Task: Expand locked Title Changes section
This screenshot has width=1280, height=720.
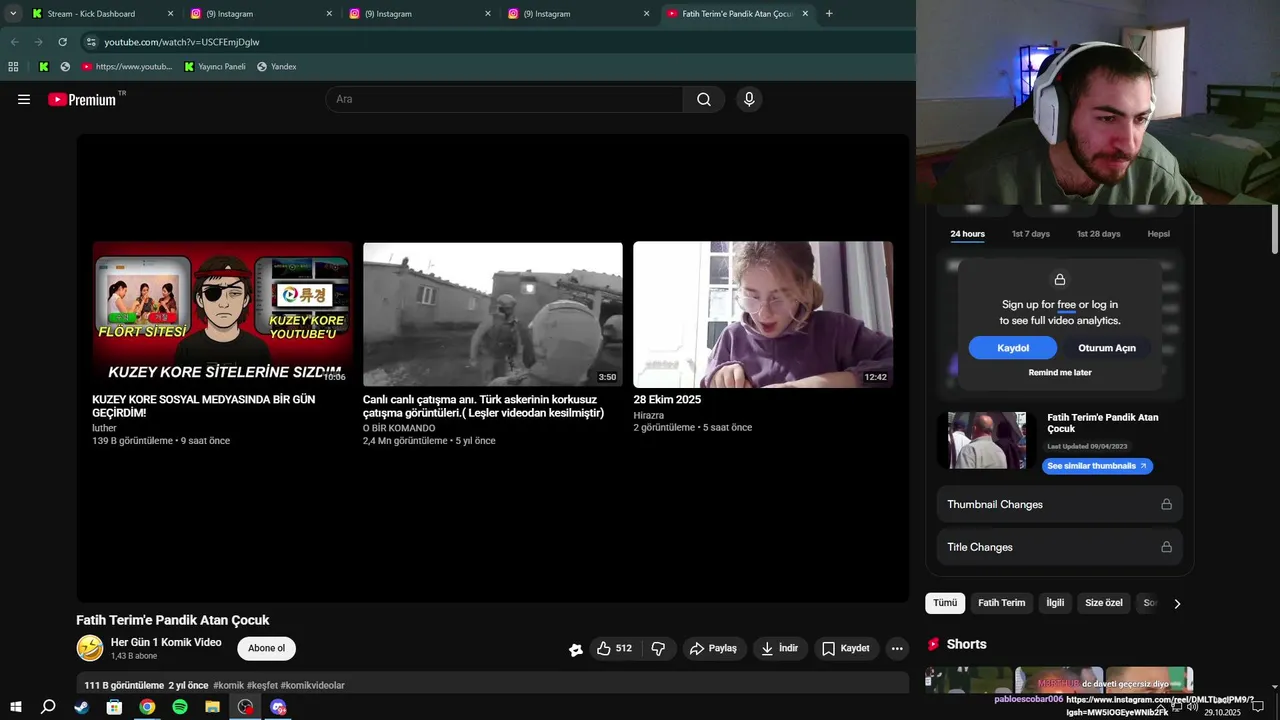Action: pyautogui.click(x=1060, y=547)
